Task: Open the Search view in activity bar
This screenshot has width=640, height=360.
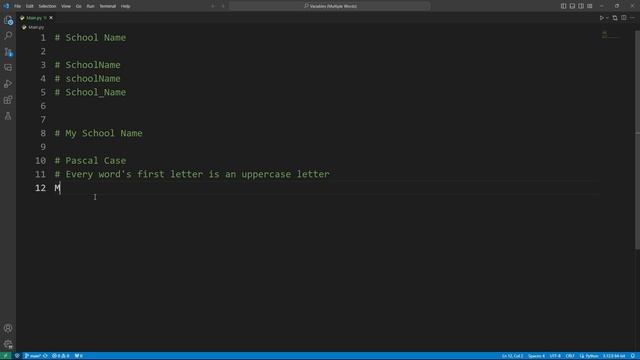Action: [8, 36]
